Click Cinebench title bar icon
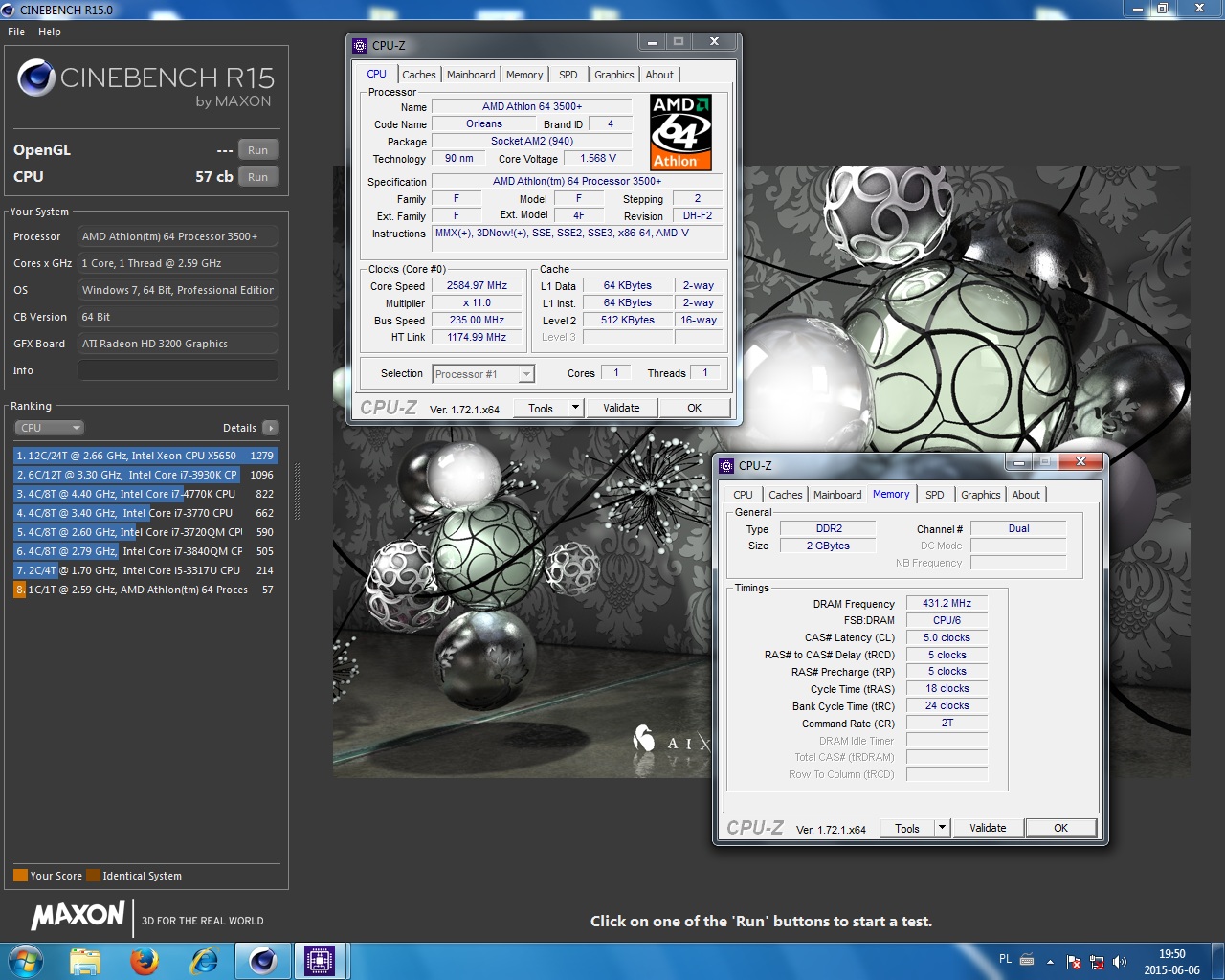 click(9, 10)
